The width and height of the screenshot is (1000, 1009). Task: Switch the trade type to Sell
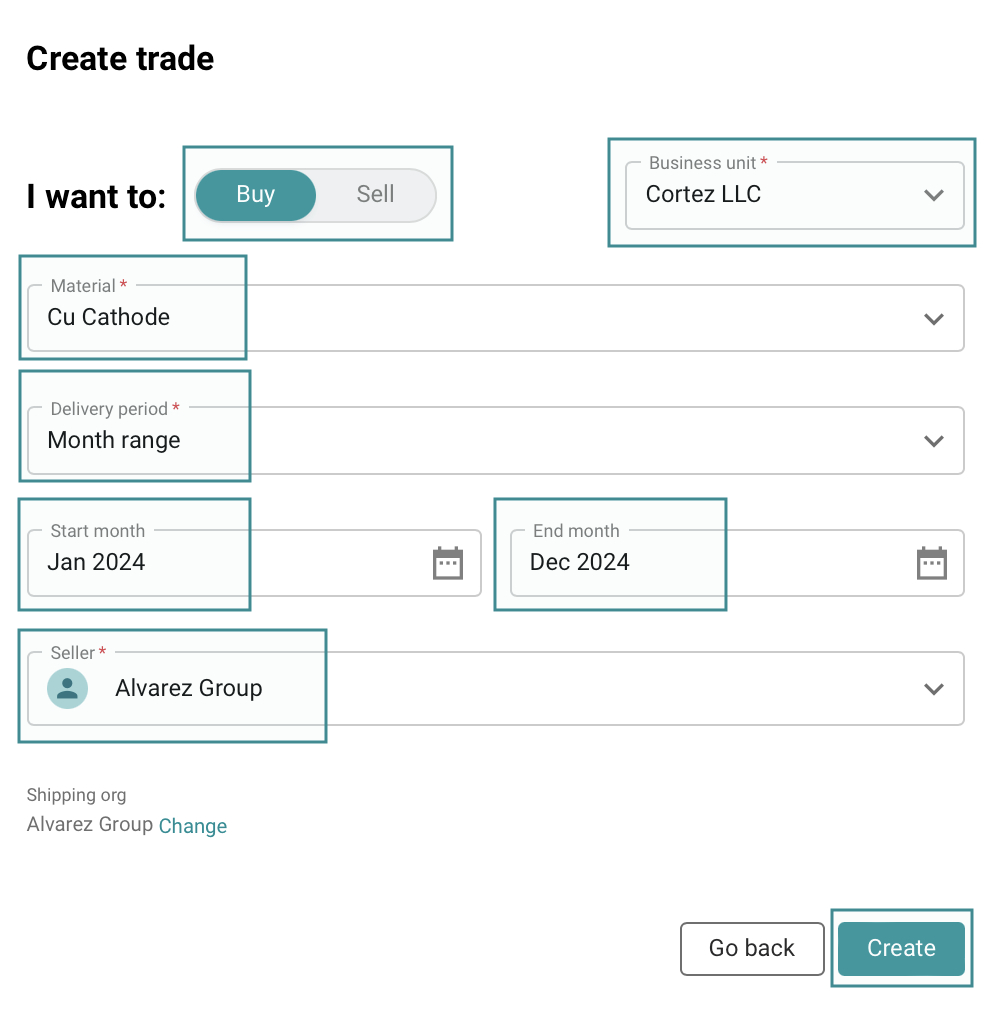375,195
